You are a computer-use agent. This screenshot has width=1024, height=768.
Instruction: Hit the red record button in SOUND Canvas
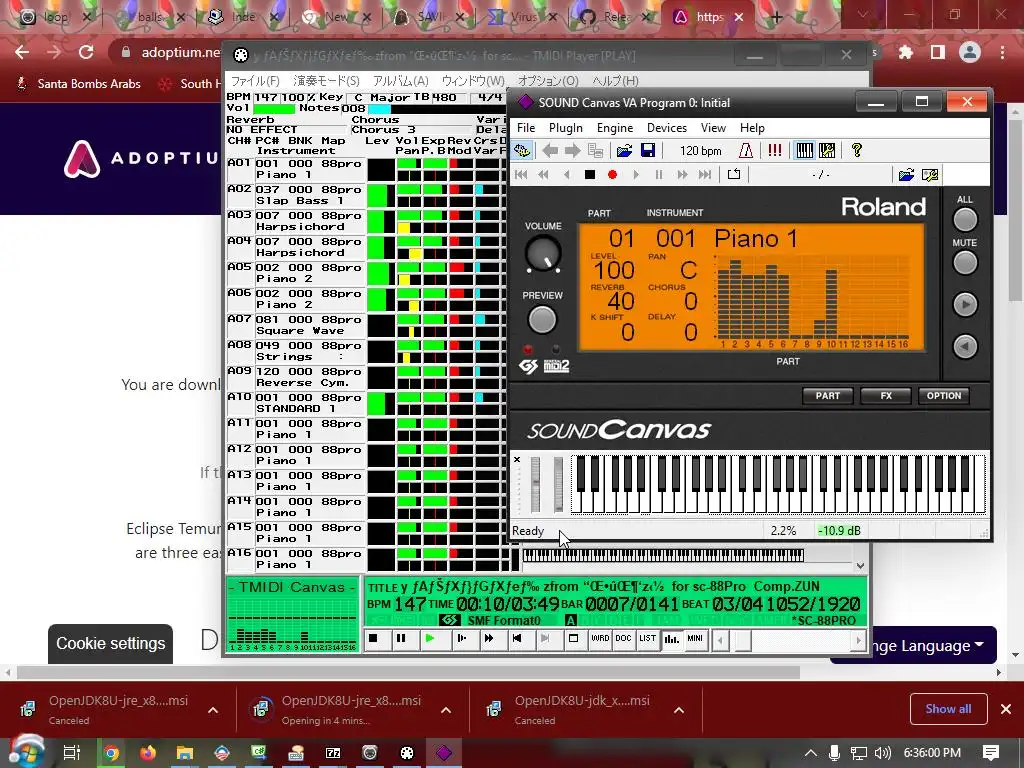tap(613, 174)
